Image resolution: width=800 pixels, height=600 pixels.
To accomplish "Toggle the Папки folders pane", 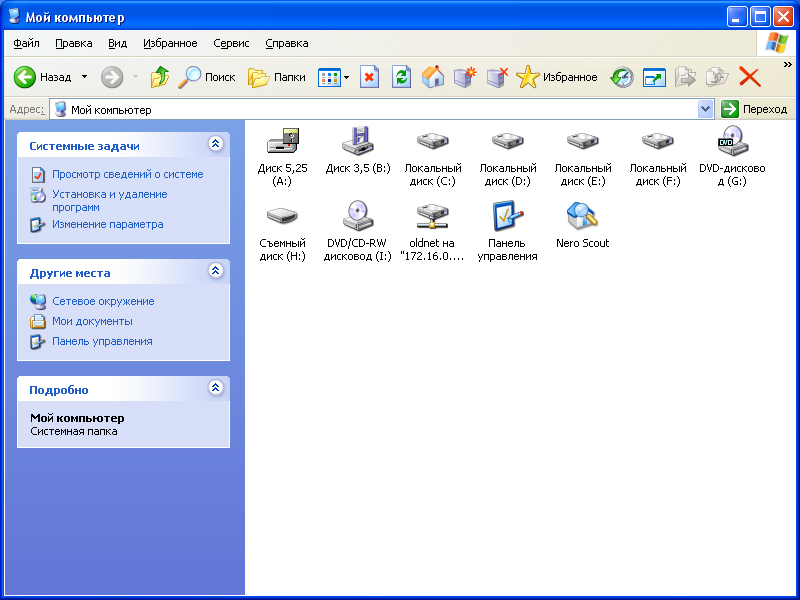I will tap(277, 77).
